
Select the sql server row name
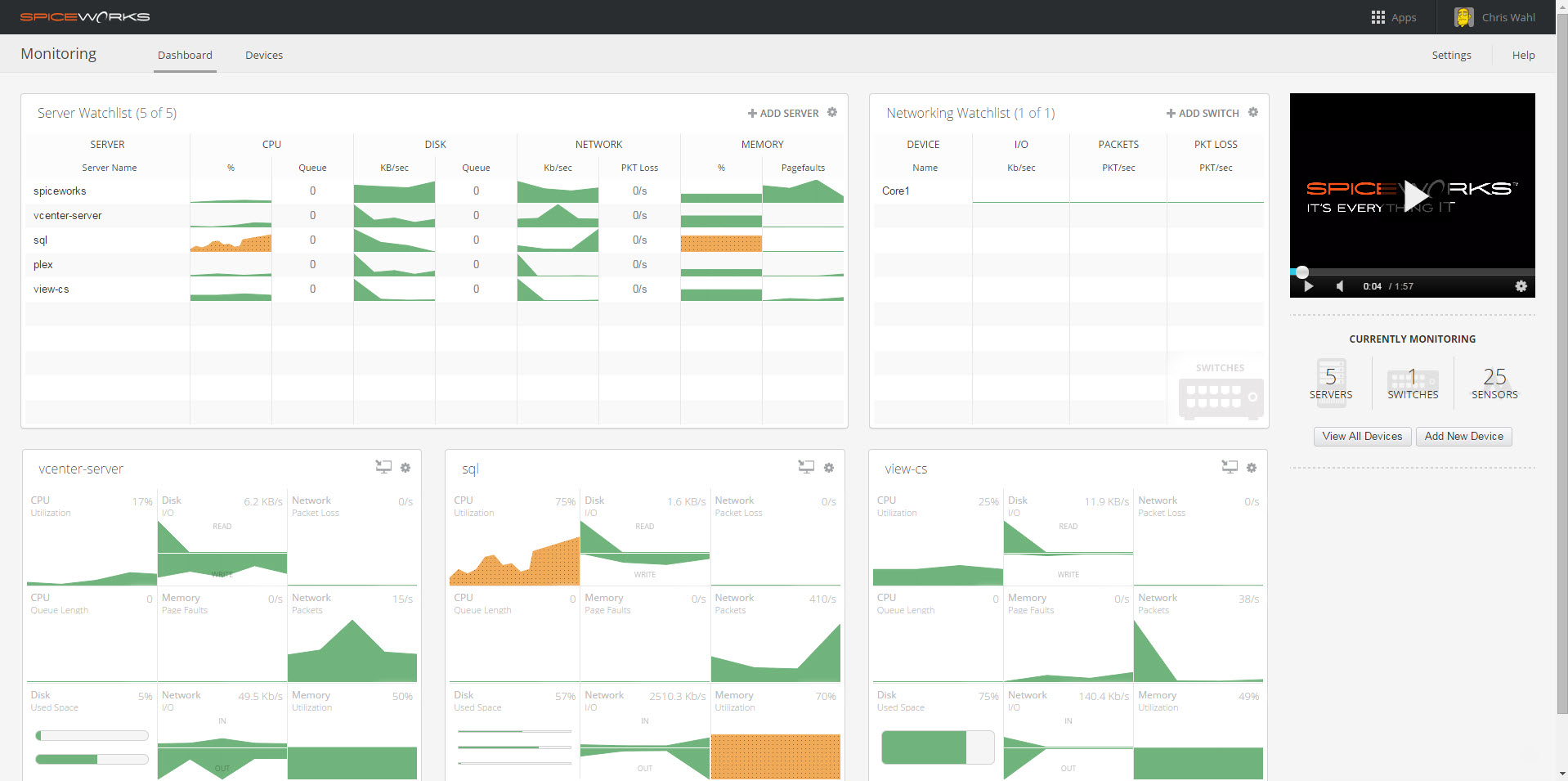pos(41,240)
